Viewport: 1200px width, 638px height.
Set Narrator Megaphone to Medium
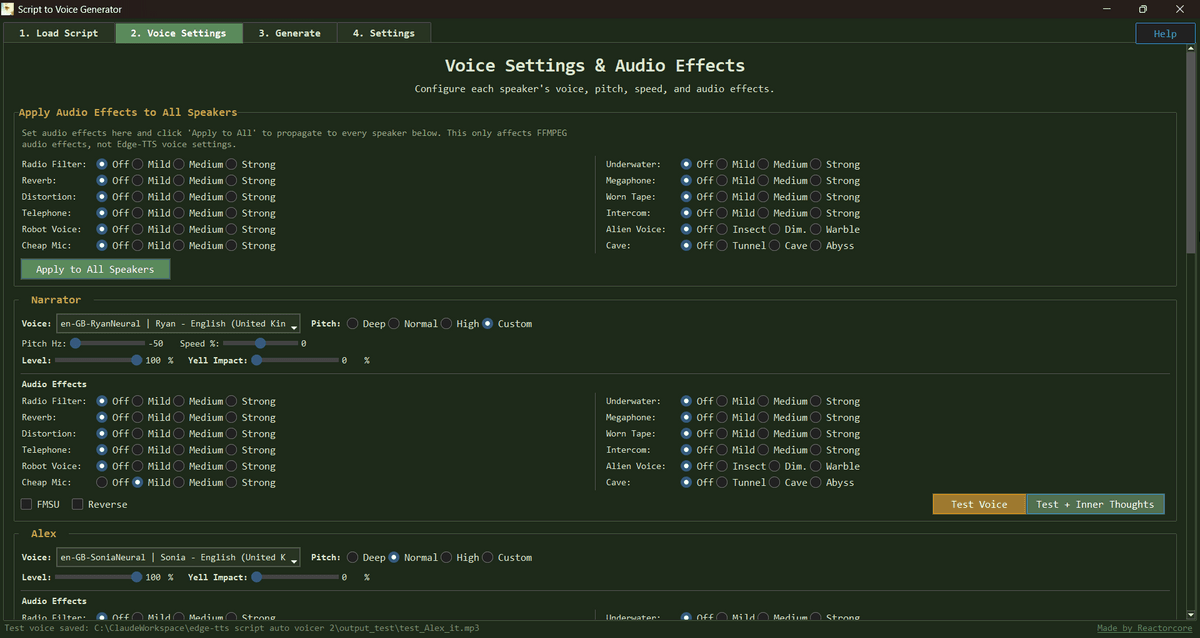tap(782, 418)
